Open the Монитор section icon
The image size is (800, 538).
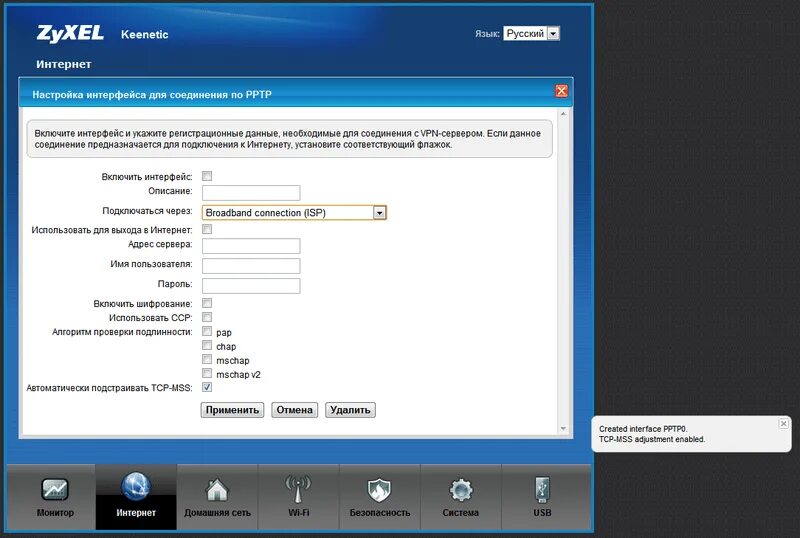tap(55, 489)
